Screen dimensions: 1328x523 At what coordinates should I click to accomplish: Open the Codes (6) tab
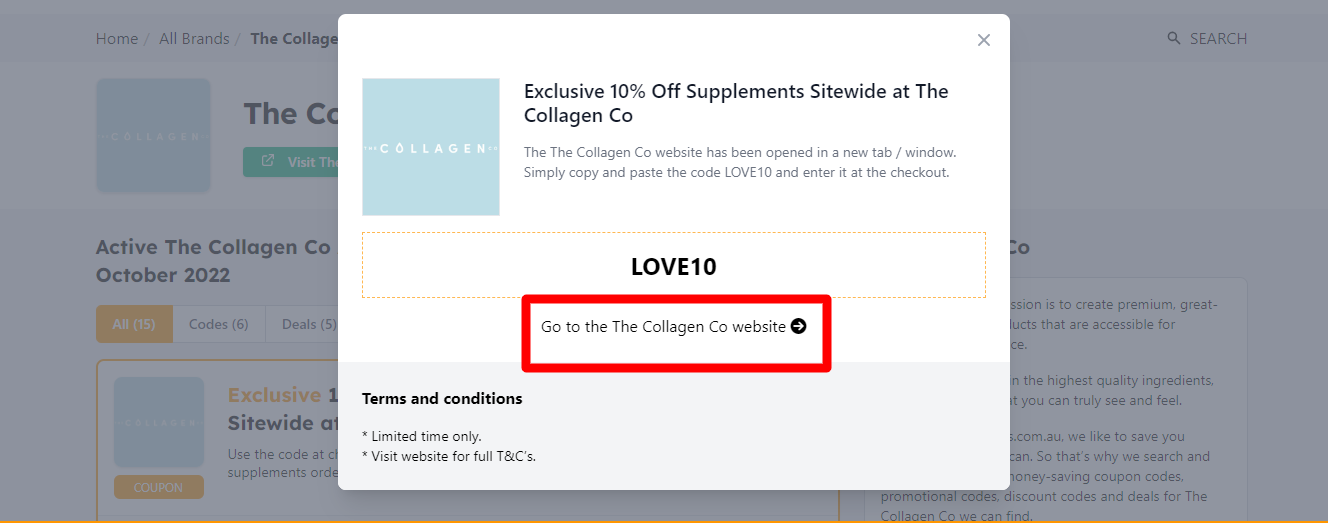218,324
